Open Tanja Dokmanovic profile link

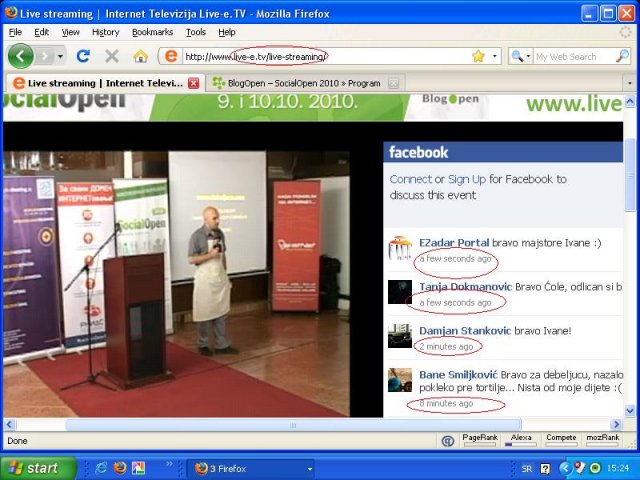[465, 287]
